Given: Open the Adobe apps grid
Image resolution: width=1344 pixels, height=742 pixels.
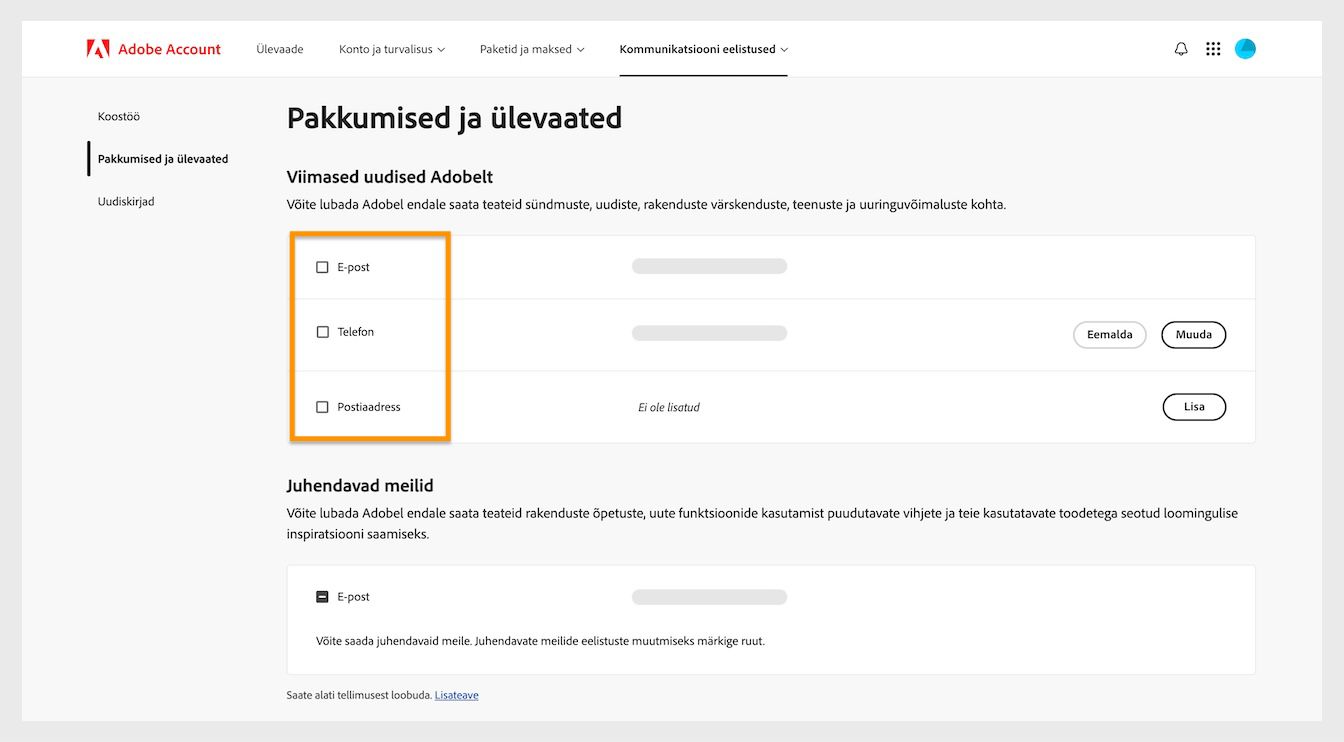Looking at the screenshot, I should click(x=1213, y=48).
